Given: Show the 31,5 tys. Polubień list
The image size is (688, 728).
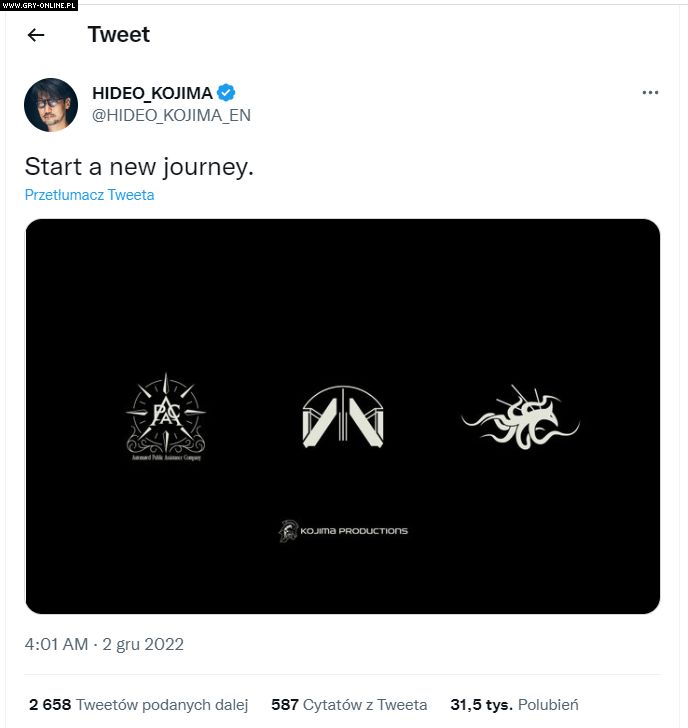Looking at the screenshot, I should [514, 704].
